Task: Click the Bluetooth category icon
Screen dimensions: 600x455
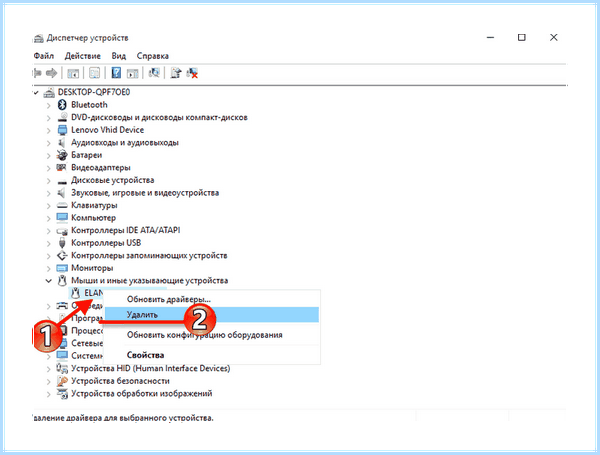Action: pos(62,104)
